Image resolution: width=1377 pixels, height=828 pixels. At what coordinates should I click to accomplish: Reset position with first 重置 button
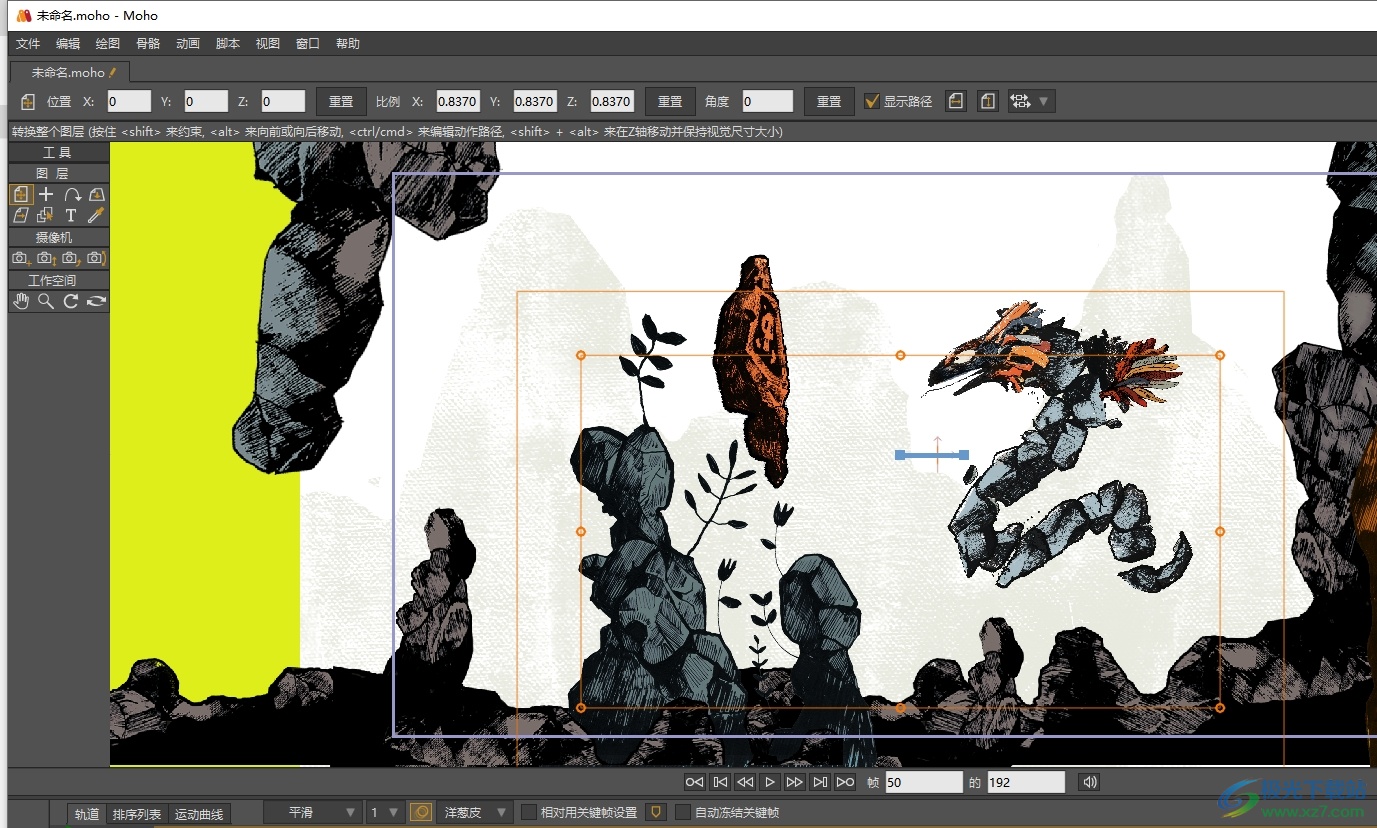[341, 101]
